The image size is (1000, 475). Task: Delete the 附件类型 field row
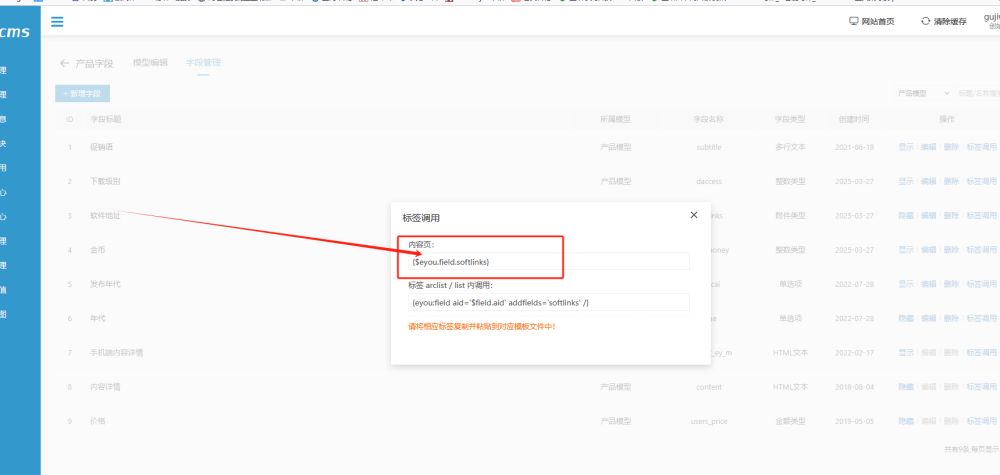951,216
